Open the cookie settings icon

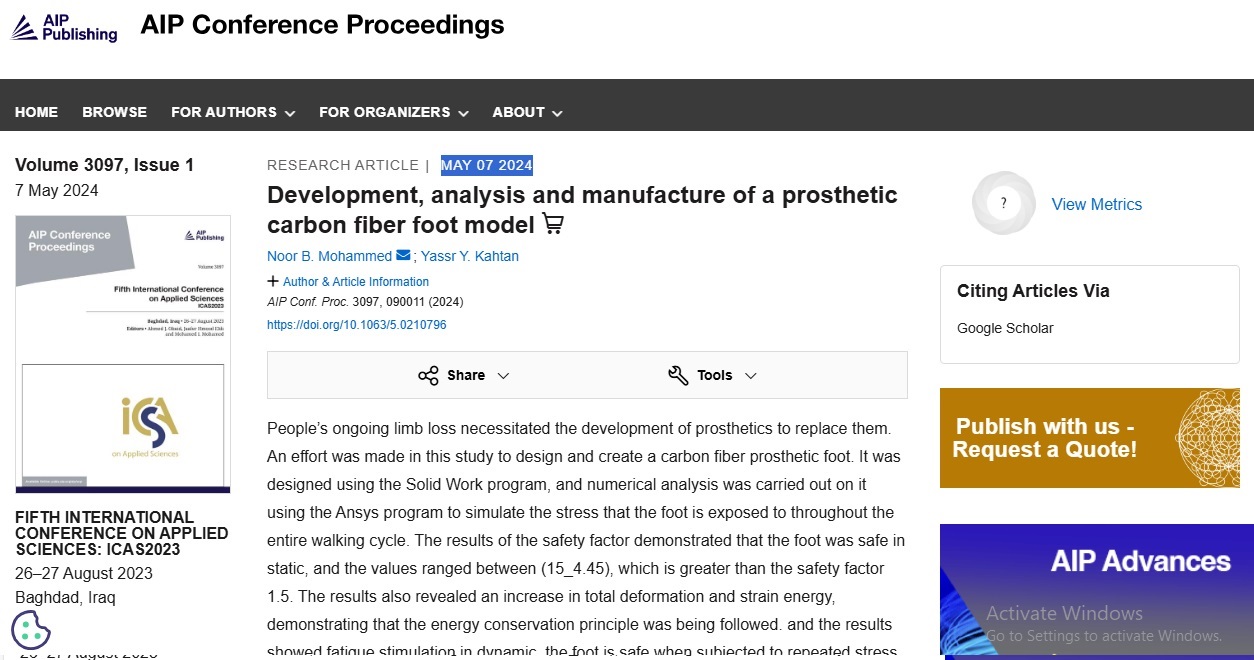click(31, 630)
